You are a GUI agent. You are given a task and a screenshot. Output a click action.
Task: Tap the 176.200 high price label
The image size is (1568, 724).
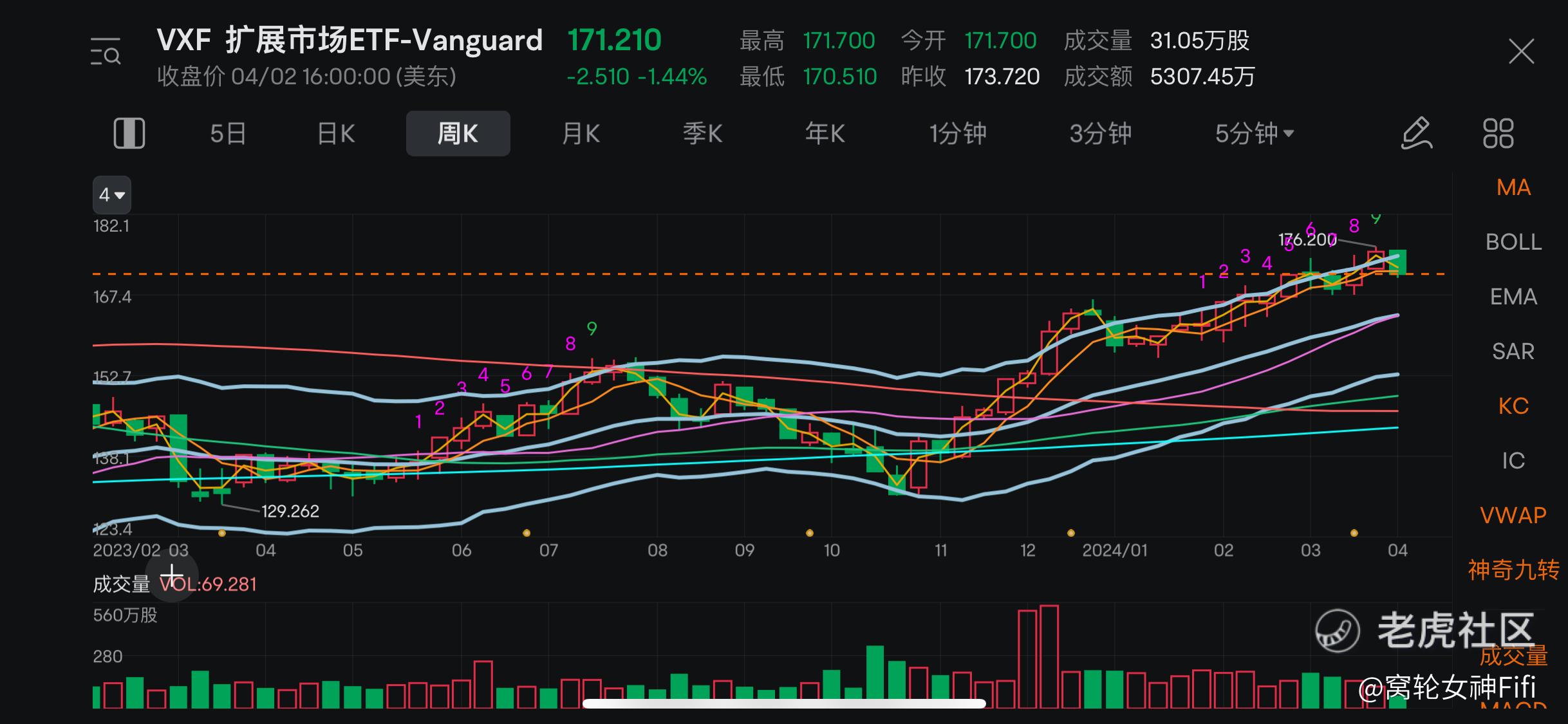pos(1307,240)
